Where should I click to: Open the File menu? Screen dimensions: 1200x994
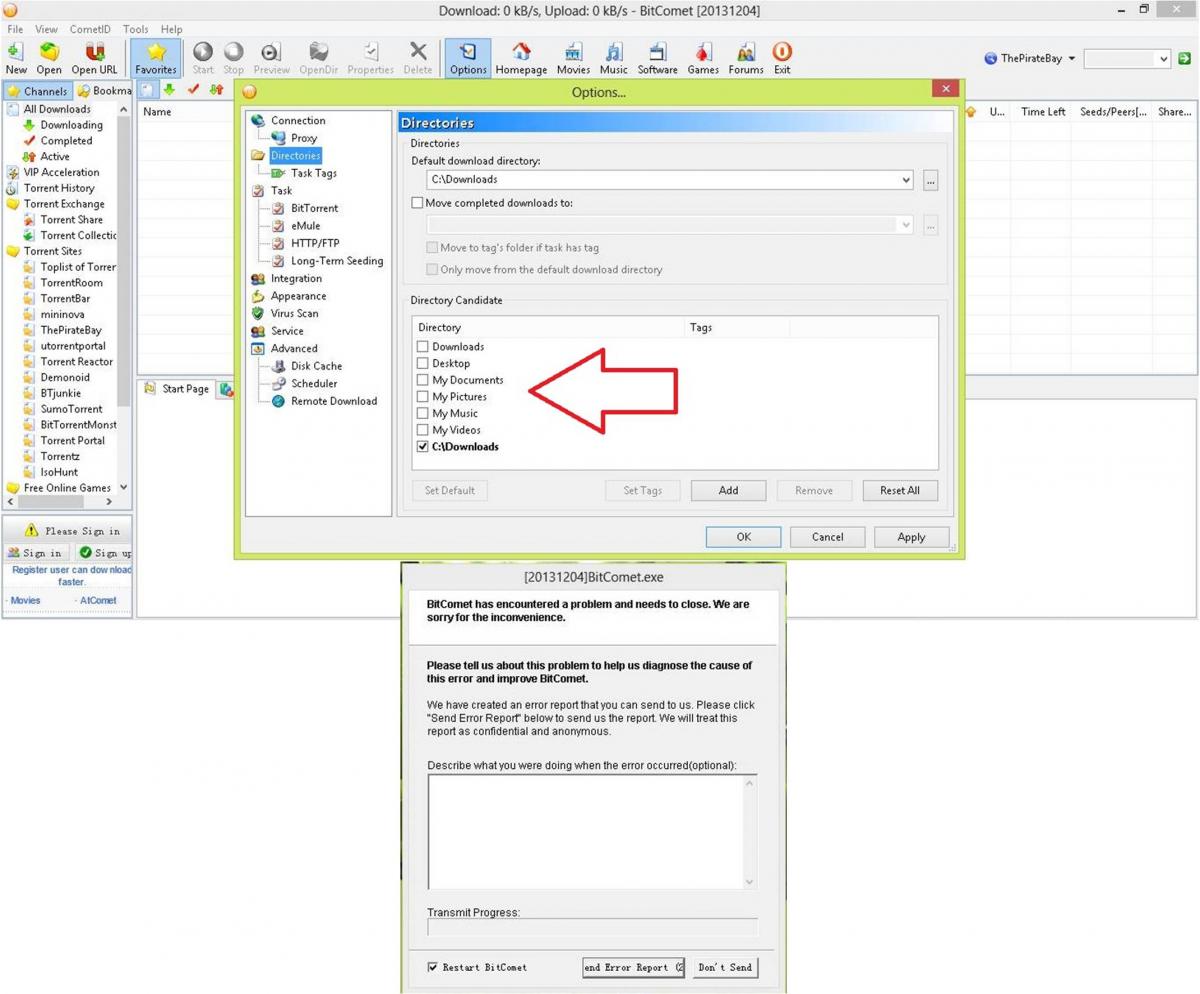point(15,29)
